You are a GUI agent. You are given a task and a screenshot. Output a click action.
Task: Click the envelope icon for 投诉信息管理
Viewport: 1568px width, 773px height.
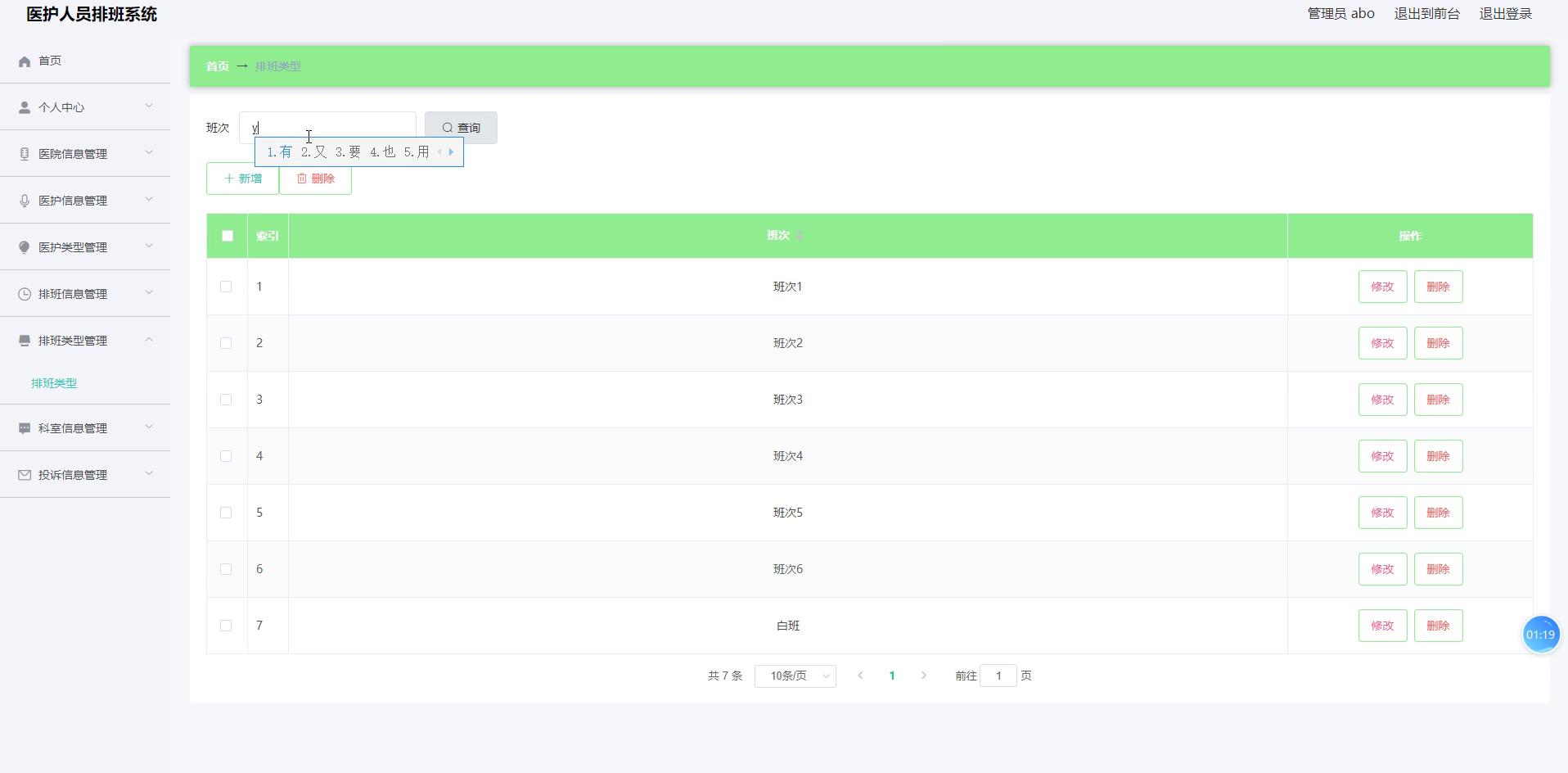click(25, 475)
